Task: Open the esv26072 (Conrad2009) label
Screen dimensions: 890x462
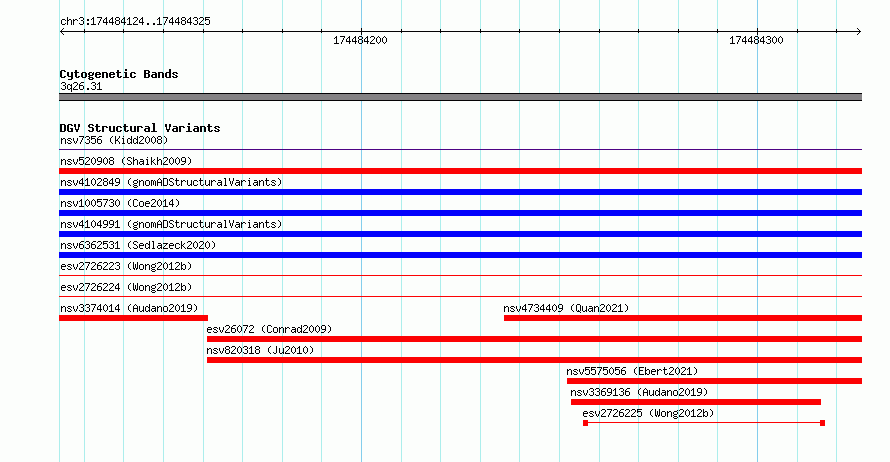Action: (x=269, y=329)
